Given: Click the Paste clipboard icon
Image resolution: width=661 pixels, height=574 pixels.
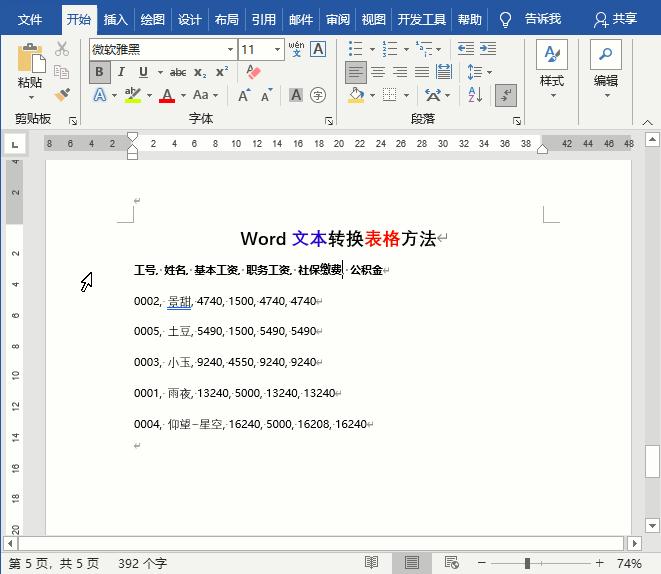Looking at the screenshot, I should pyautogui.click(x=31, y=58).
